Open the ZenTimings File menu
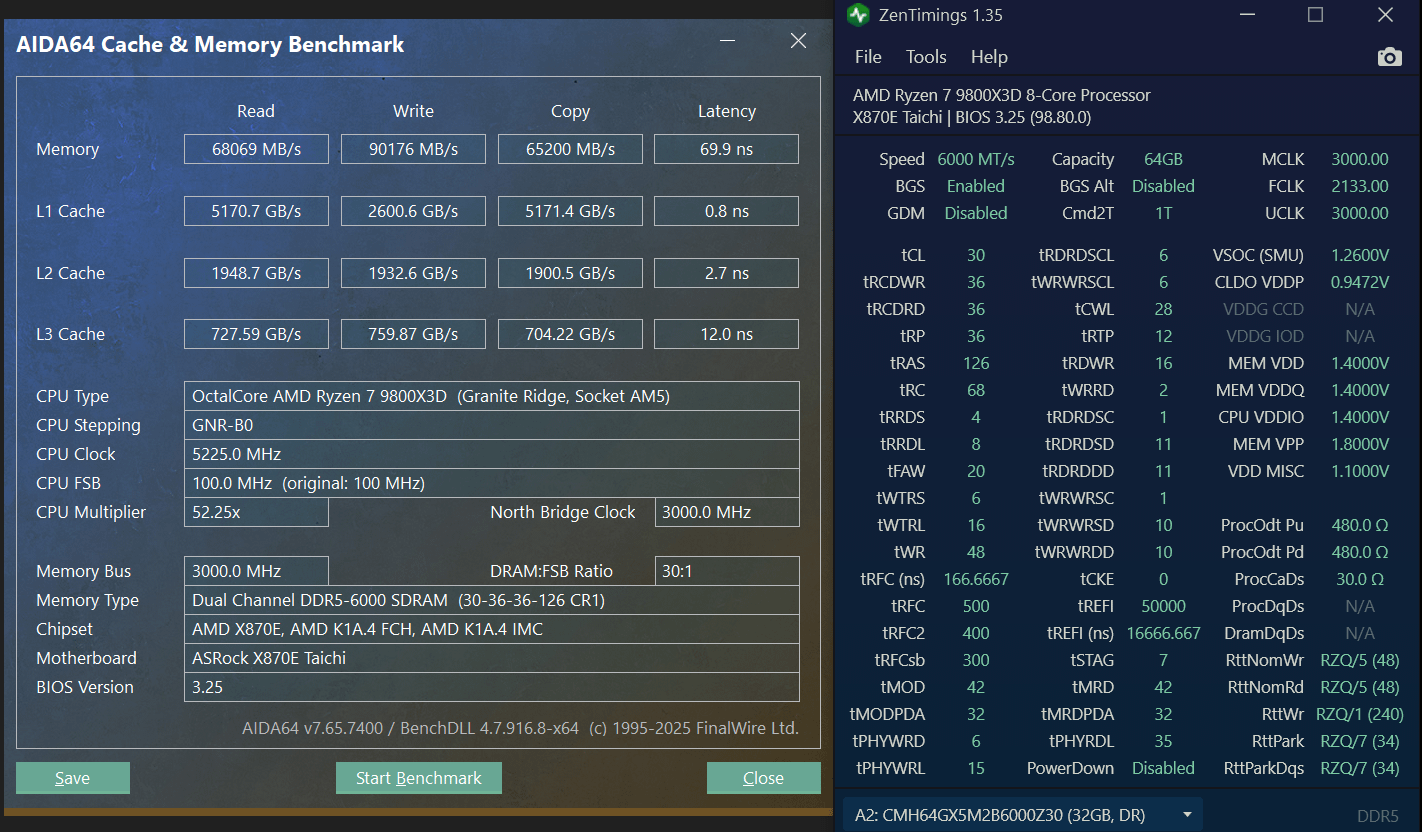This screenshot has width=1422, height=832. coord(868,57)
